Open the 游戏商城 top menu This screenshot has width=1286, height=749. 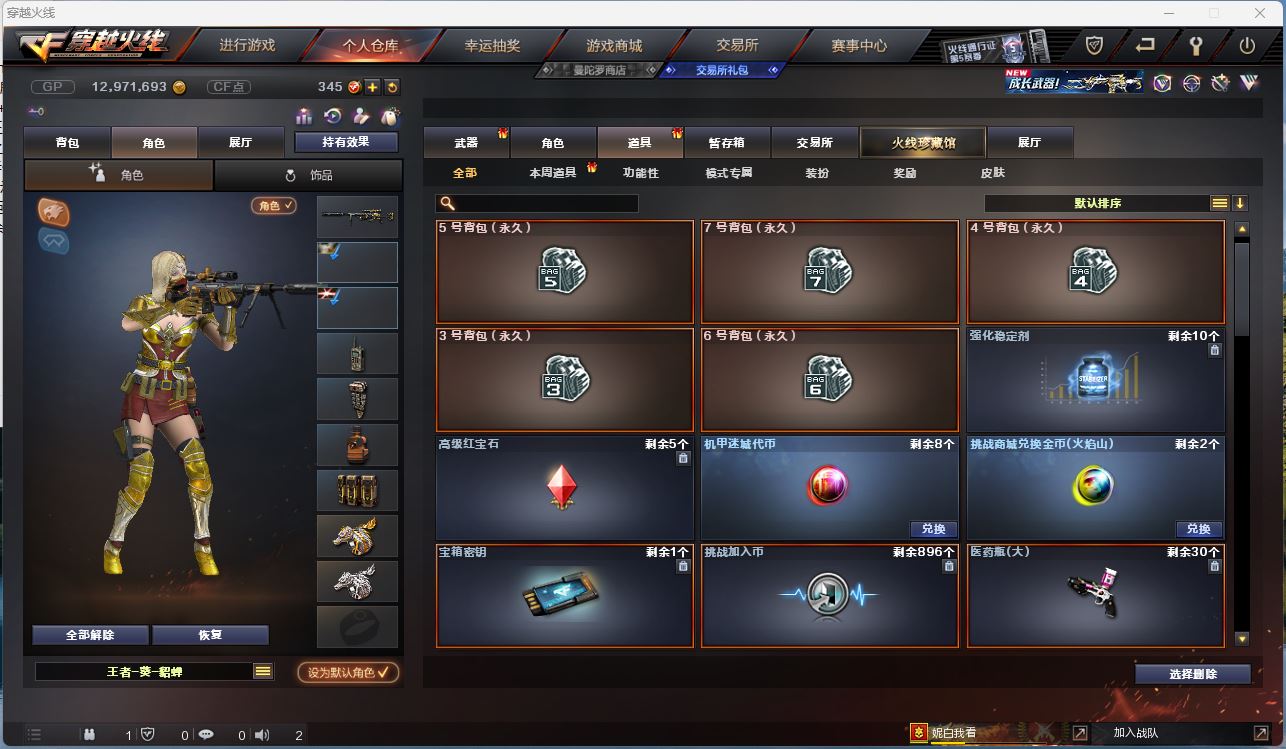[x=614, y=45]
